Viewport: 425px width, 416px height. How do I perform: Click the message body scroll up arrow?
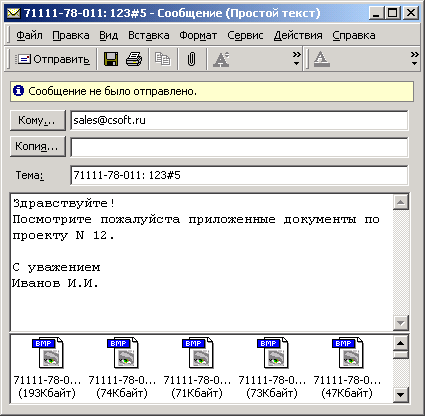401,202
